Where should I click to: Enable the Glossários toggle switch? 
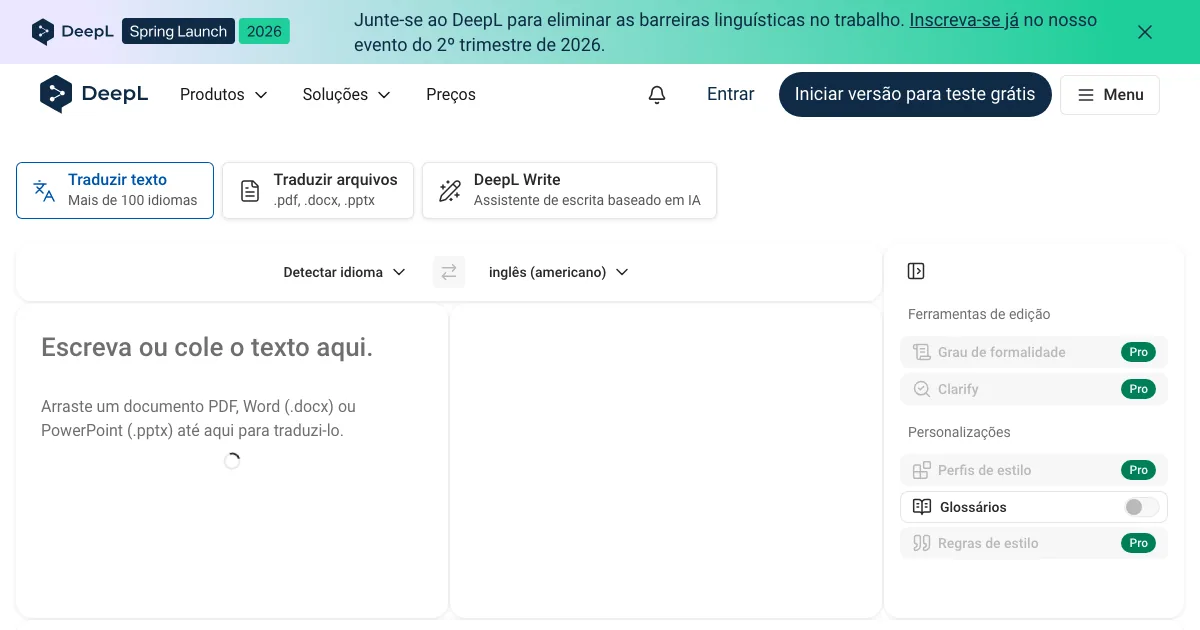pyautogui.click(x=1140, y=507)
